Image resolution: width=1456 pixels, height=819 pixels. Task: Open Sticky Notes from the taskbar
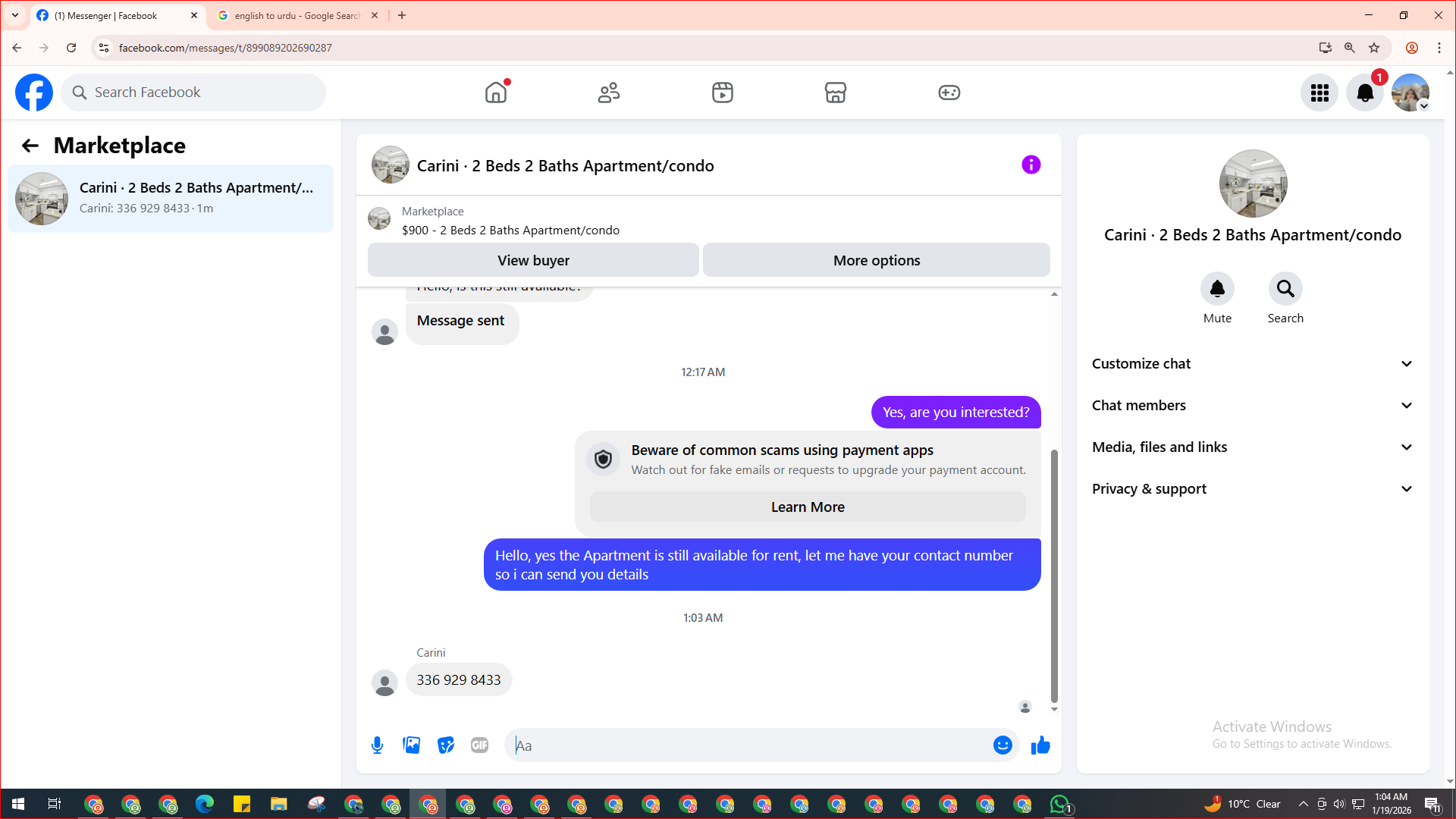pyautogui.click(x=242, y=804)
